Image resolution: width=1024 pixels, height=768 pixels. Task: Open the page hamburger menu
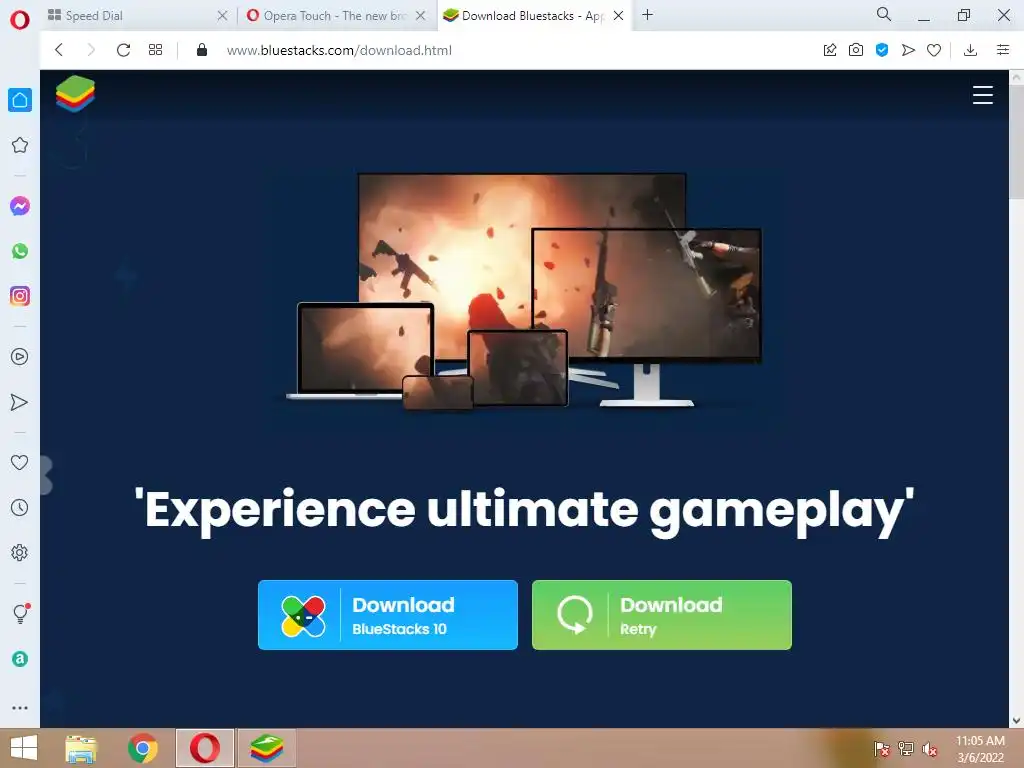[982, 95]
